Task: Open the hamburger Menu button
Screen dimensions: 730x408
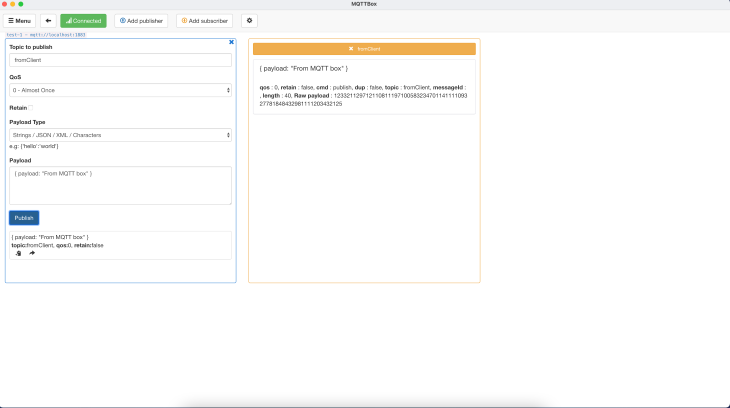Action: (x=20, y=20)
